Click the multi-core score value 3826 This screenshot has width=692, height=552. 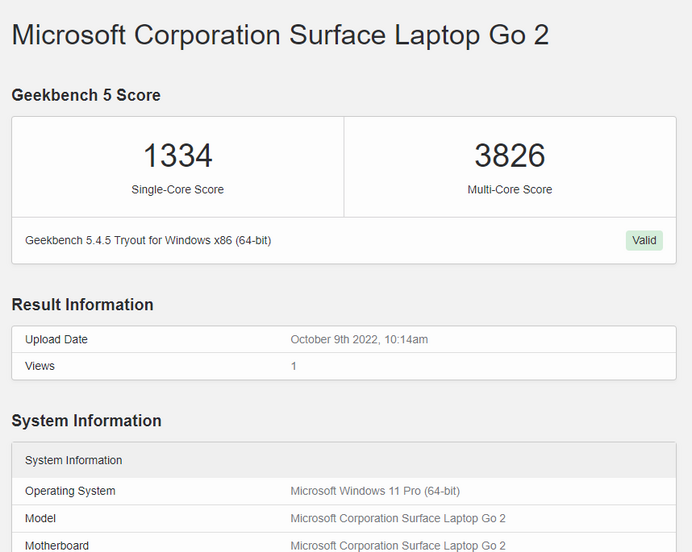[x=510, y=155]
